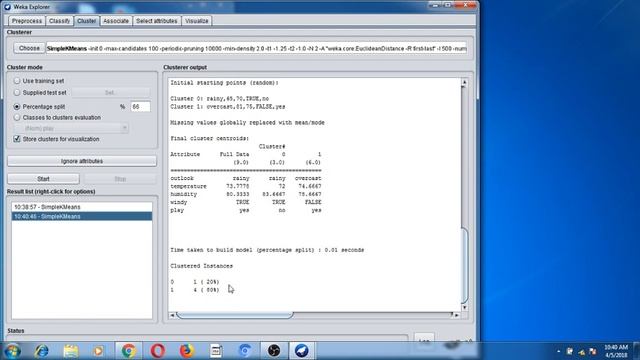
Task: Open the document app icon next to Firefox
Action: pos(216,351)
